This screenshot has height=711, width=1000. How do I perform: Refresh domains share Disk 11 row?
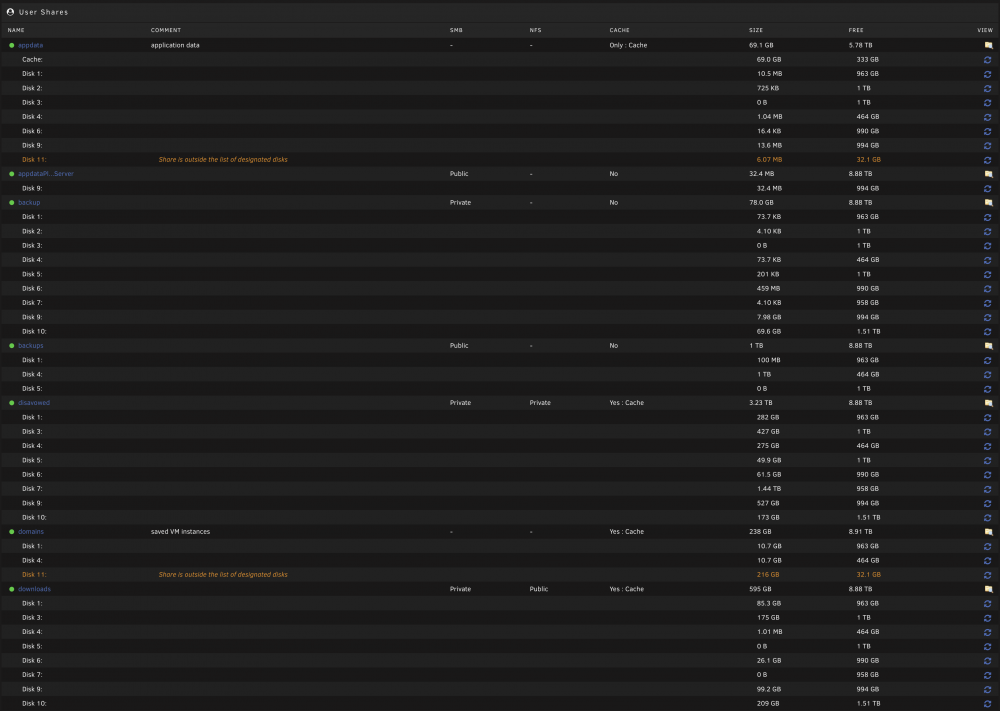pos(988,575)
